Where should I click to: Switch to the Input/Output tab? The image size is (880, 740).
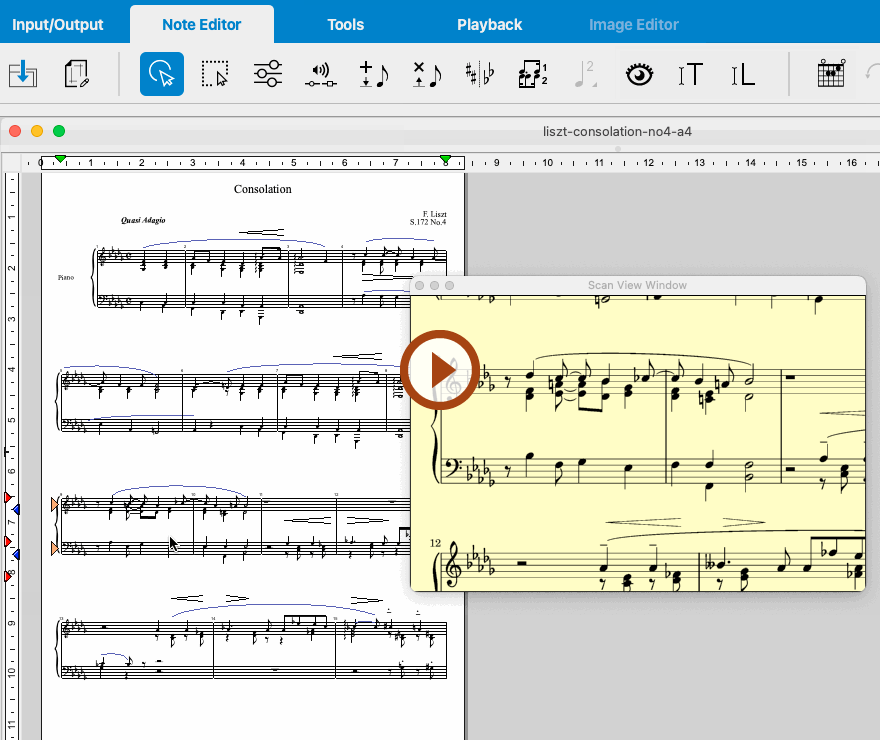pos(58,25)
